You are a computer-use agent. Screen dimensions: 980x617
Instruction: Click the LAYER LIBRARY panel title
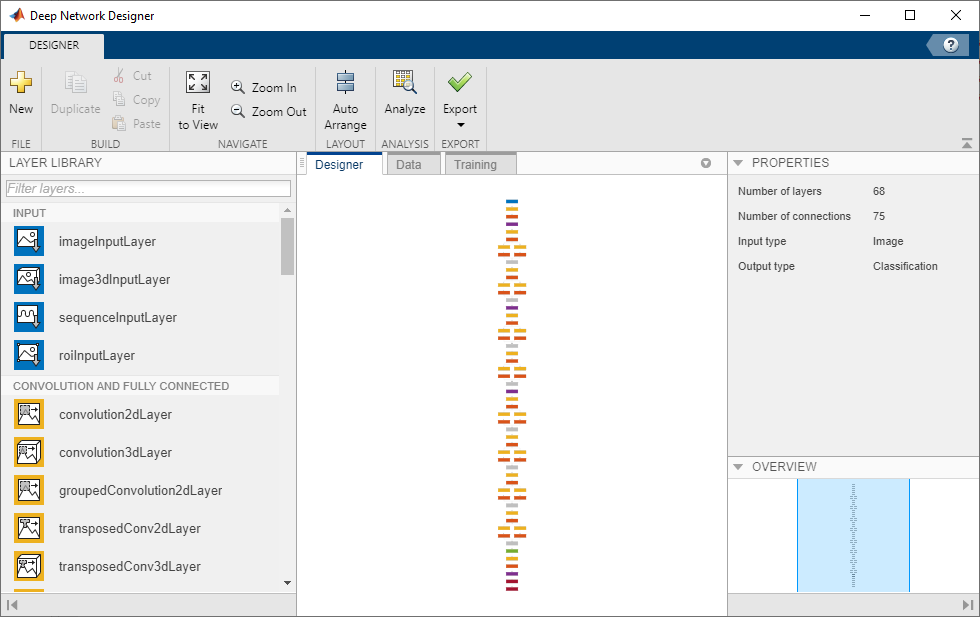pos(56,163)
